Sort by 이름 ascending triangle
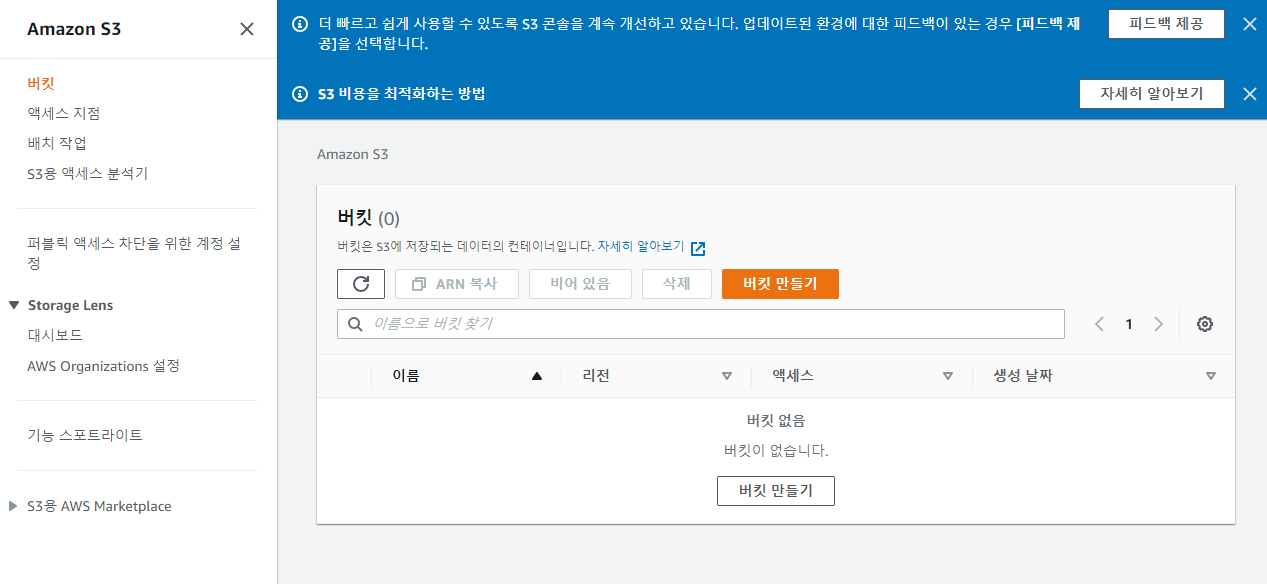 pos(537,376)
